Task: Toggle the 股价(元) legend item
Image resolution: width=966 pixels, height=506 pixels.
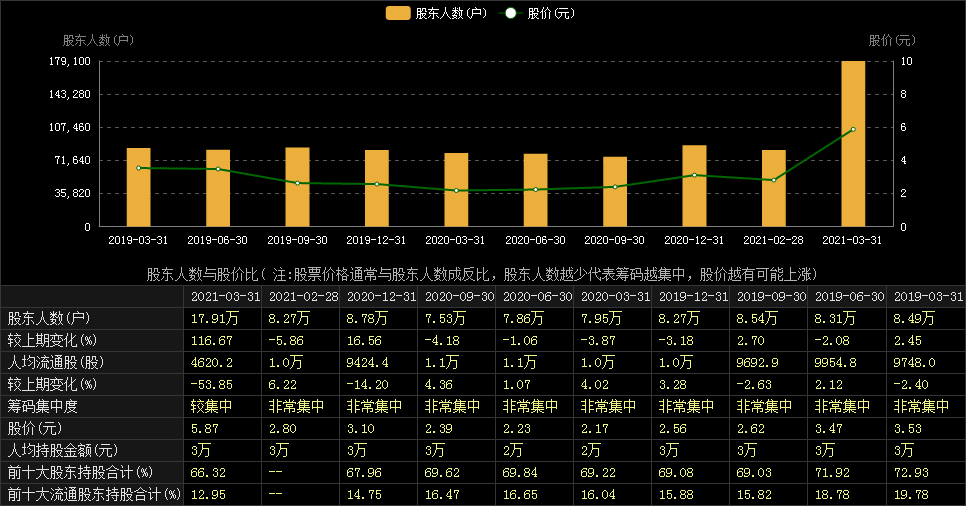Action: click(x=537, y=13)
